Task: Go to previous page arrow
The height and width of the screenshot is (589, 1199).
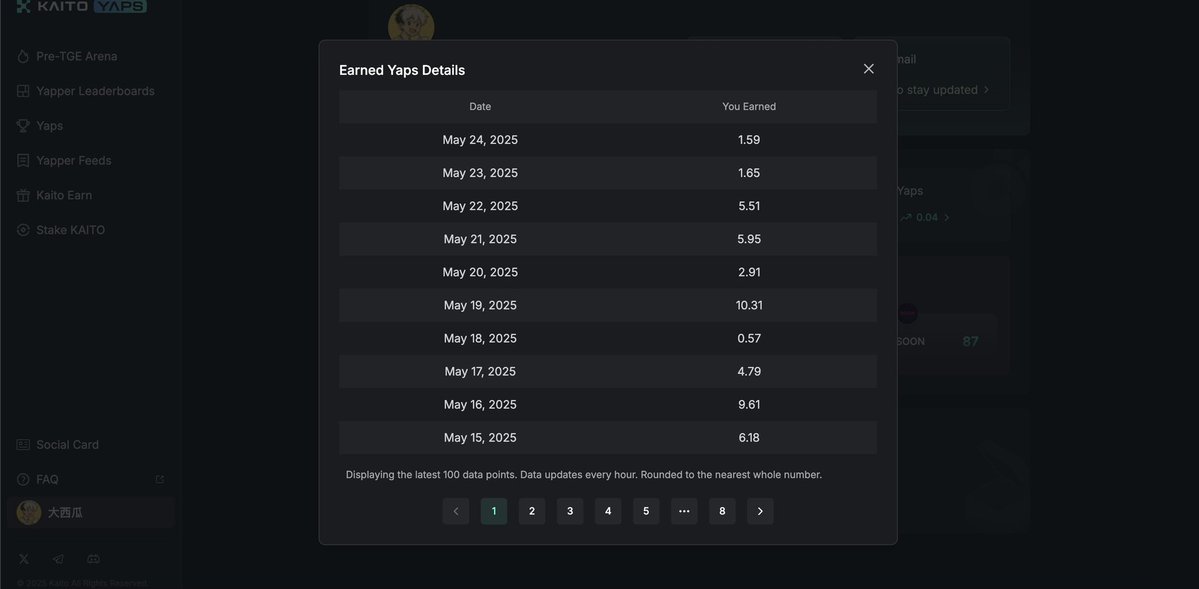Action: [x=456, y=511]
